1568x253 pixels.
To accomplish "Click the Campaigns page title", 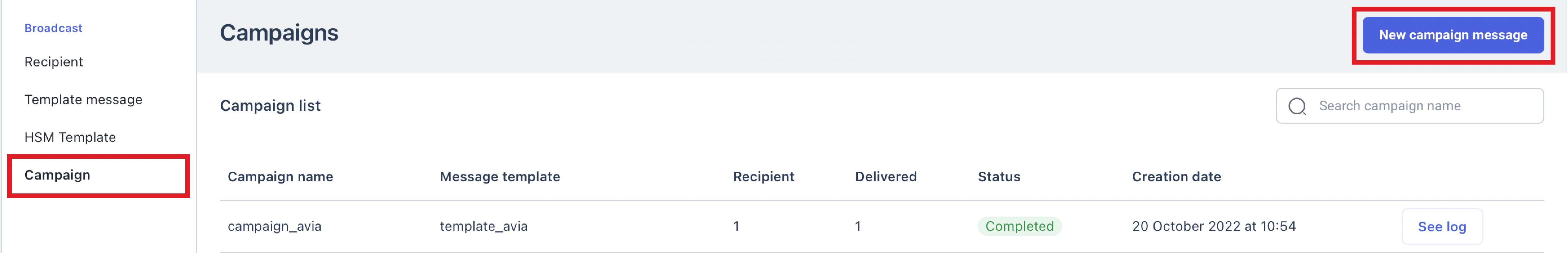I will (x=279, y=33).
